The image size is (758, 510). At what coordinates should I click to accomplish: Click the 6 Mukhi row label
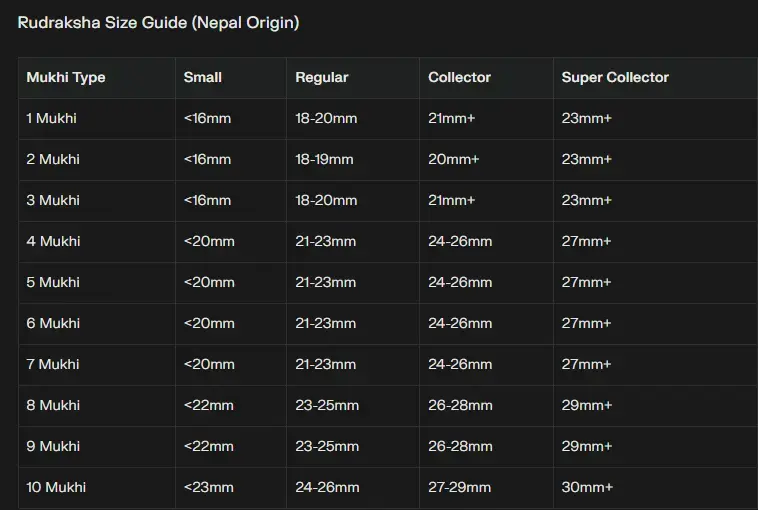(x=53, y=323)
